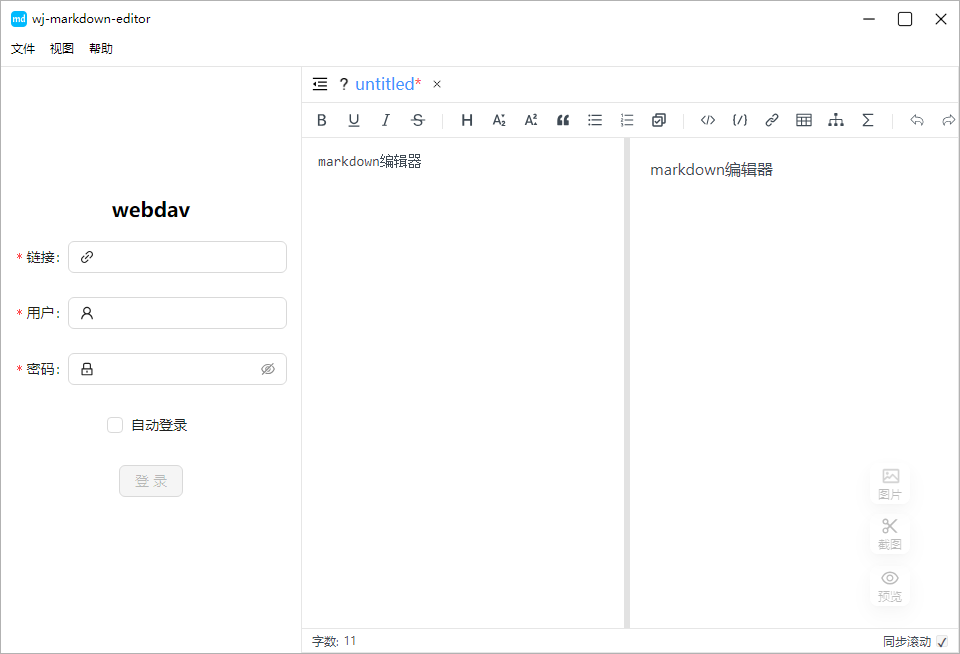The height and width of the screenshot is (654, 960).
Task: Click the 图片 image upload icon
Action: tap(889, 482)
